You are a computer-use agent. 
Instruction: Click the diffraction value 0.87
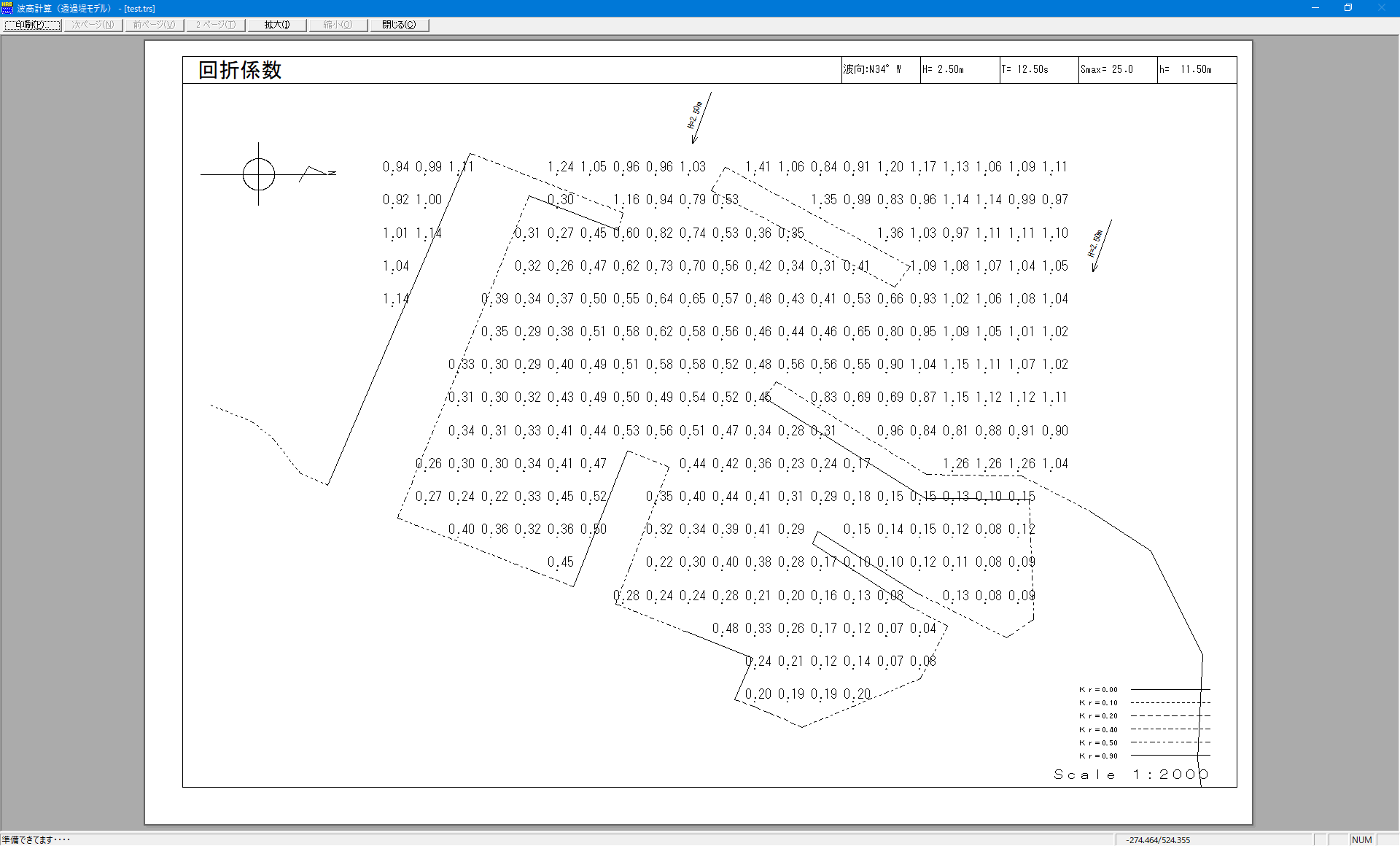pyautogui.click(x=922, y=397)
